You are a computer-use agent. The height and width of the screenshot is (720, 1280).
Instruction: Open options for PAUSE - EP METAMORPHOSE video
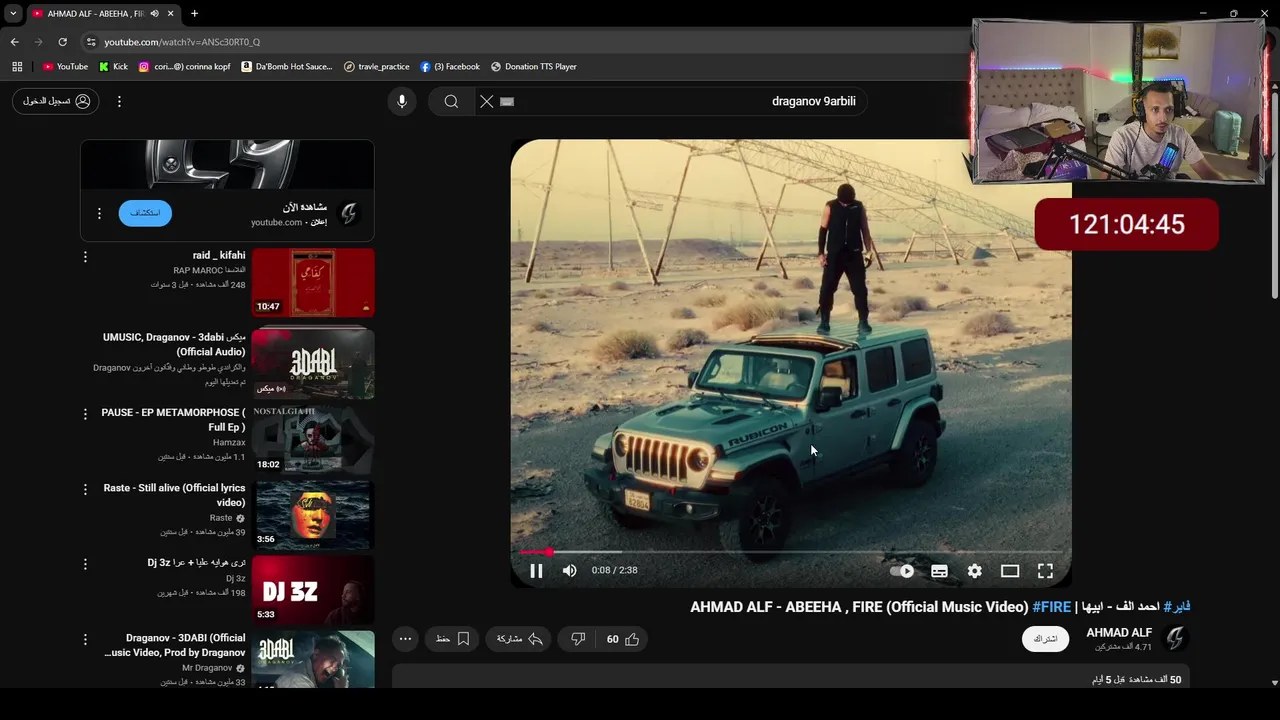(x=85, y=413)
